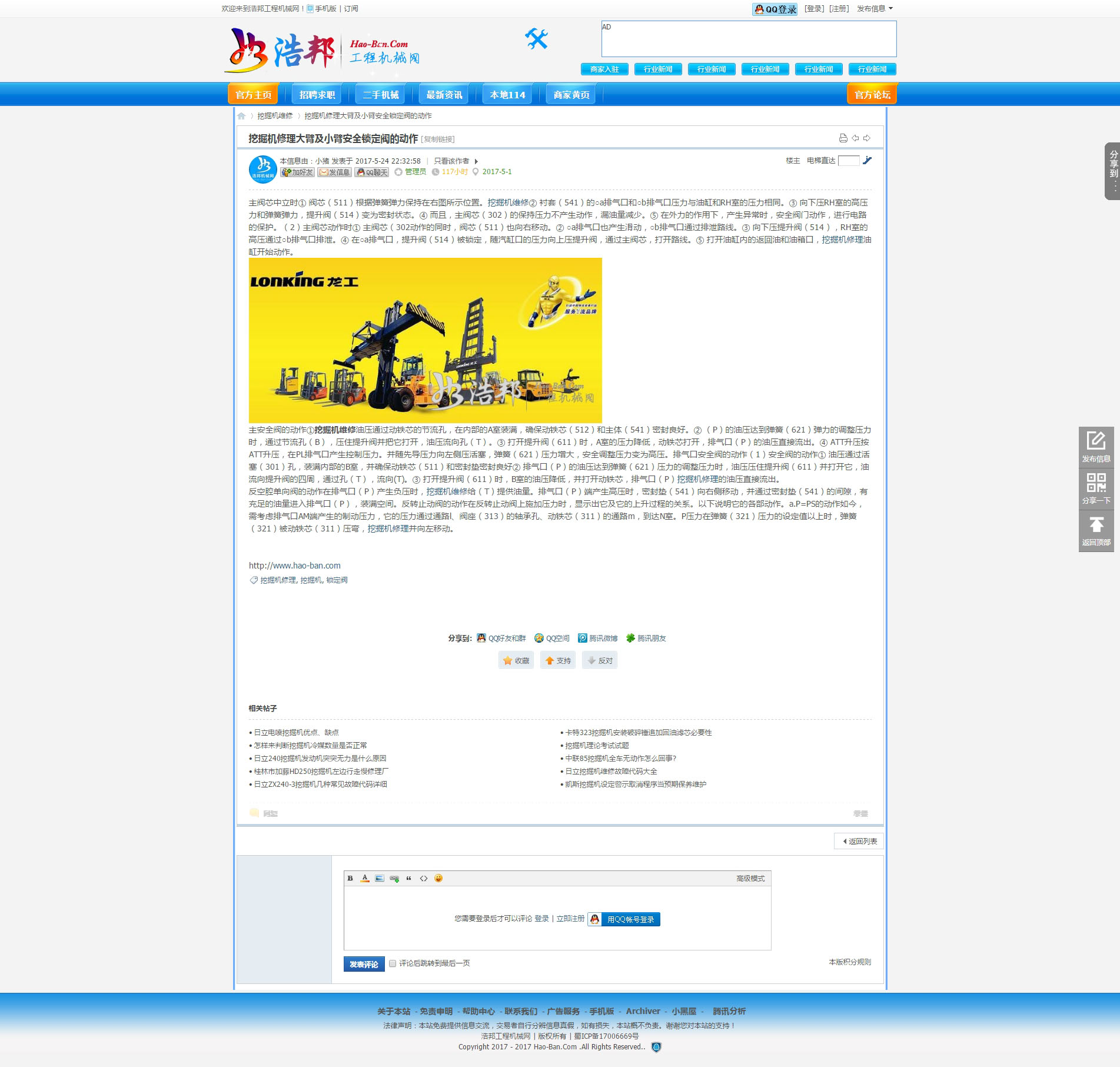
Task: Click 加好友 add friend button
Action: [298, 172]
